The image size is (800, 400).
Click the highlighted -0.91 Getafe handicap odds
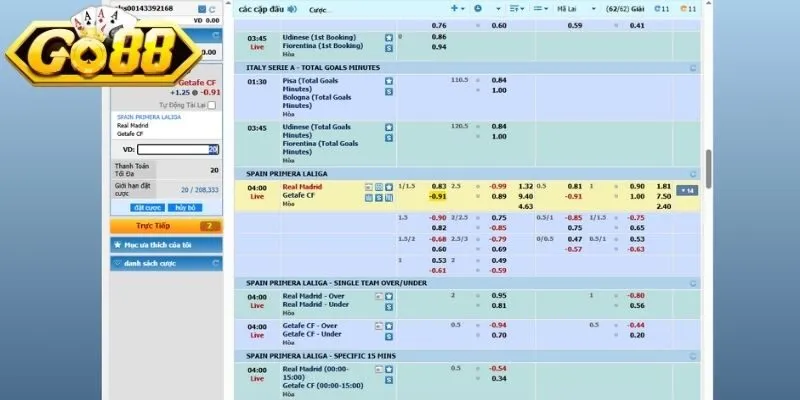(438, 196)
